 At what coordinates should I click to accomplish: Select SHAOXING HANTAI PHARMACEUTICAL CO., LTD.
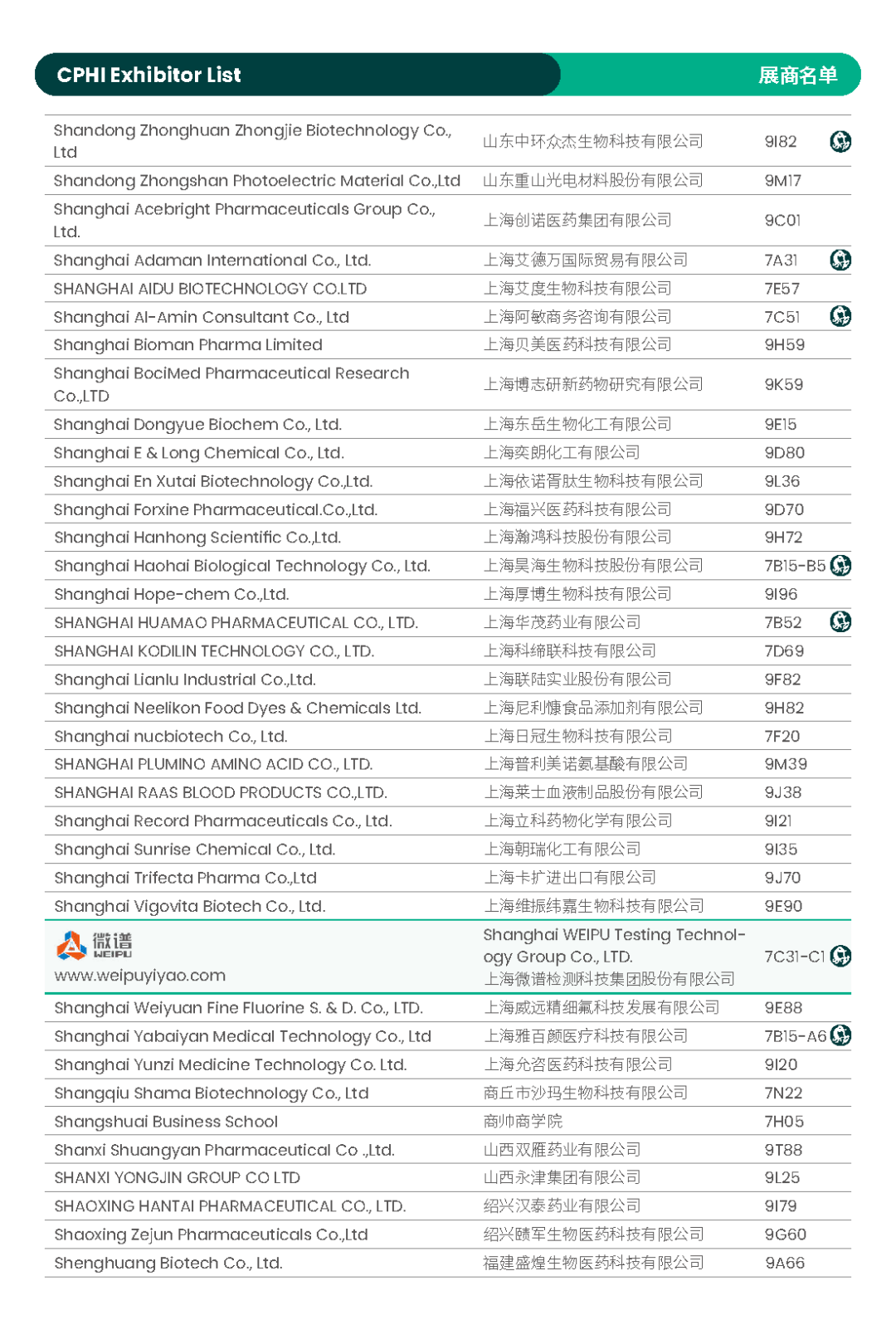click(x=230, y=1206)
